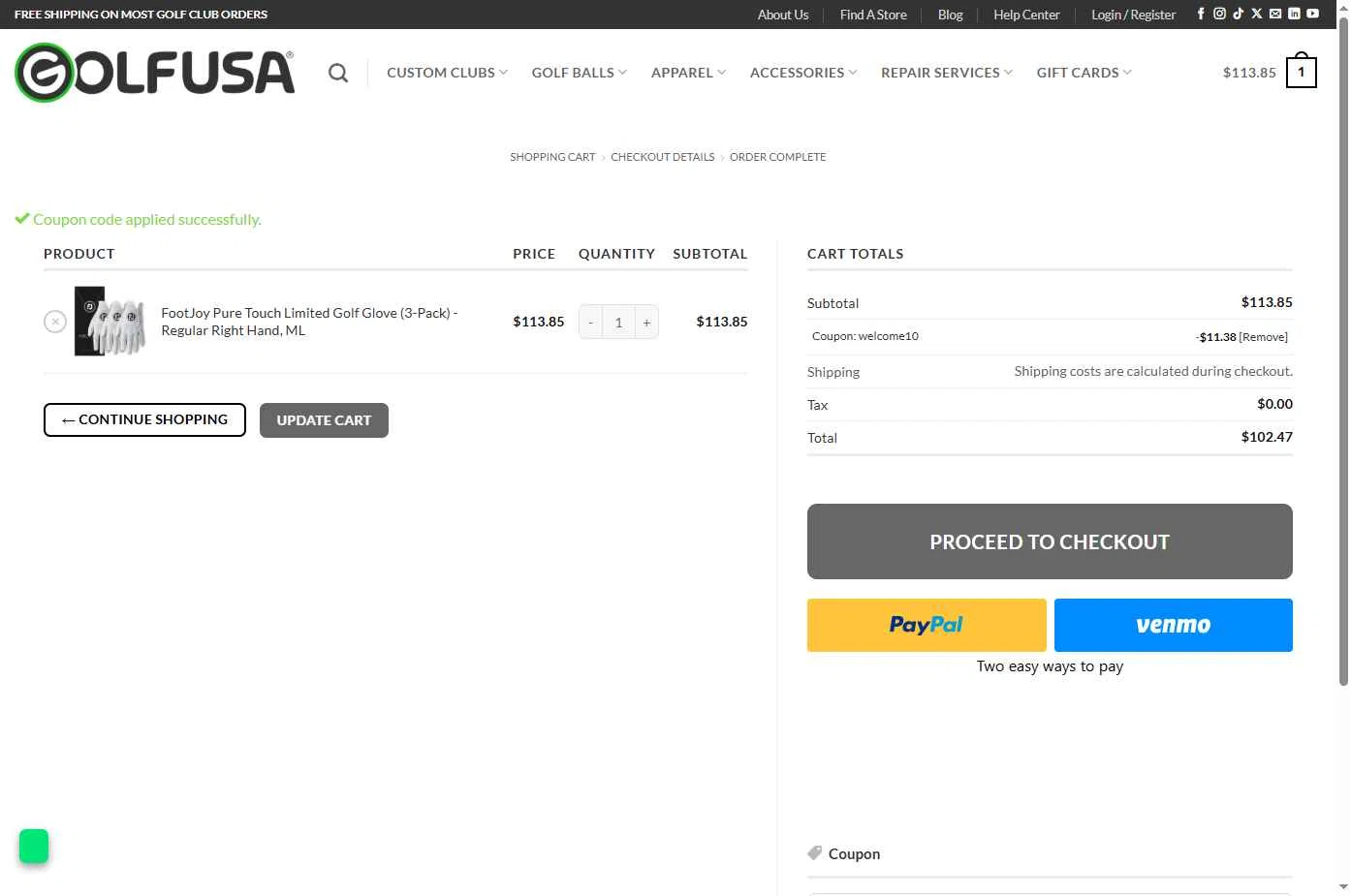Open the shopping cart bag icon
This screenshot has height=896, width=1351.
point(1302,72)
